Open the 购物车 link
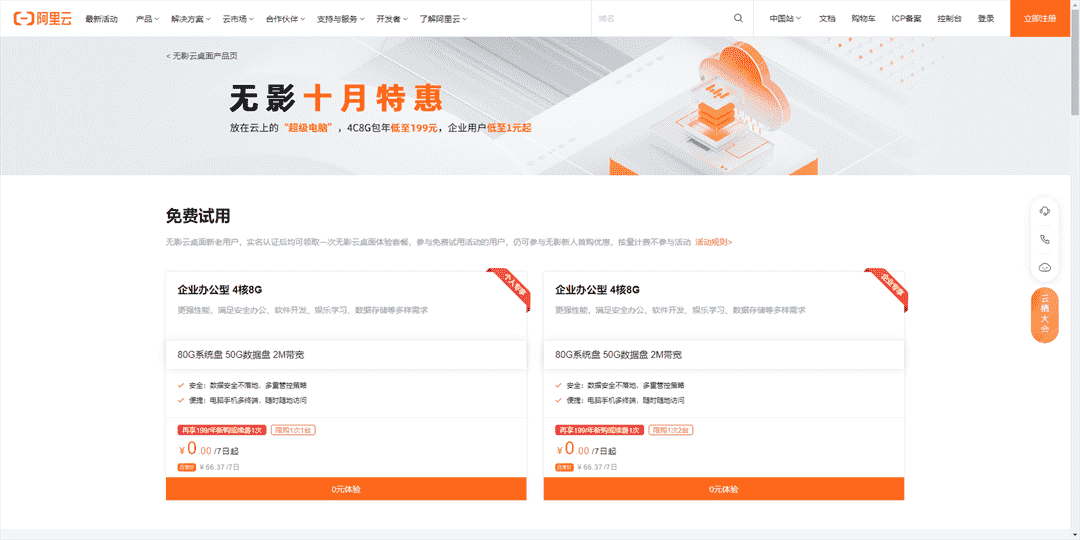Viewport: 1080px width, 540px height. pos(863,19)
